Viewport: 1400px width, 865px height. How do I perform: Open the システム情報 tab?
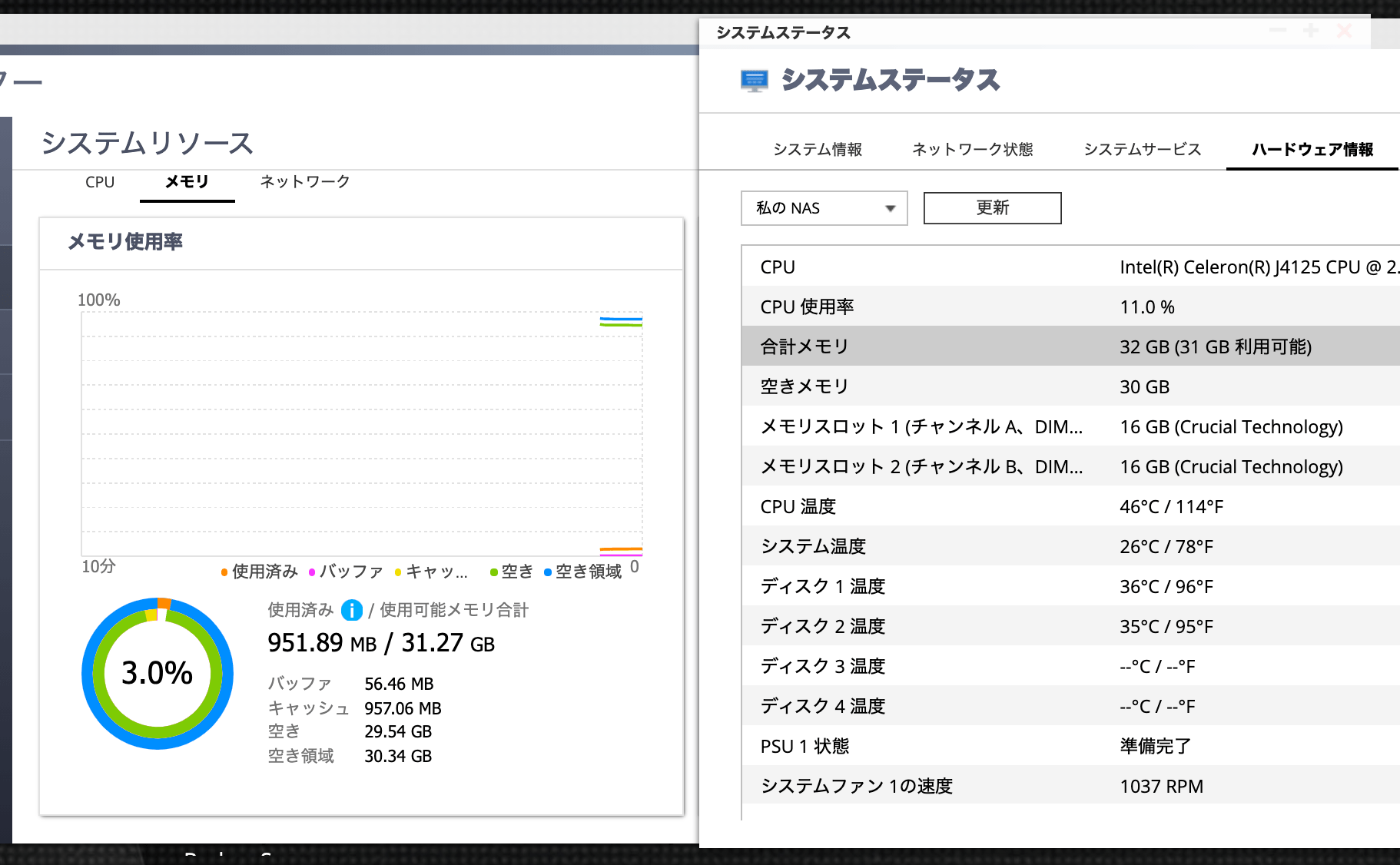(818, 150)
